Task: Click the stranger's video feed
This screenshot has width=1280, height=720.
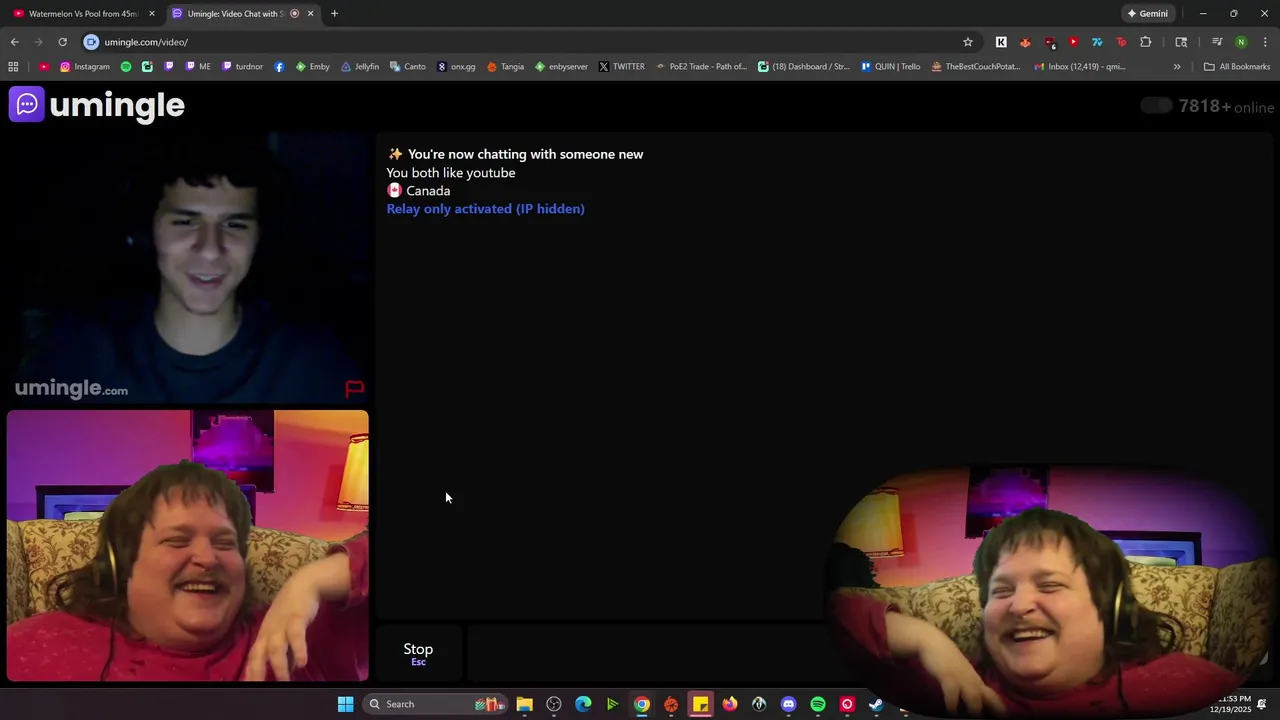Action: 188,268
